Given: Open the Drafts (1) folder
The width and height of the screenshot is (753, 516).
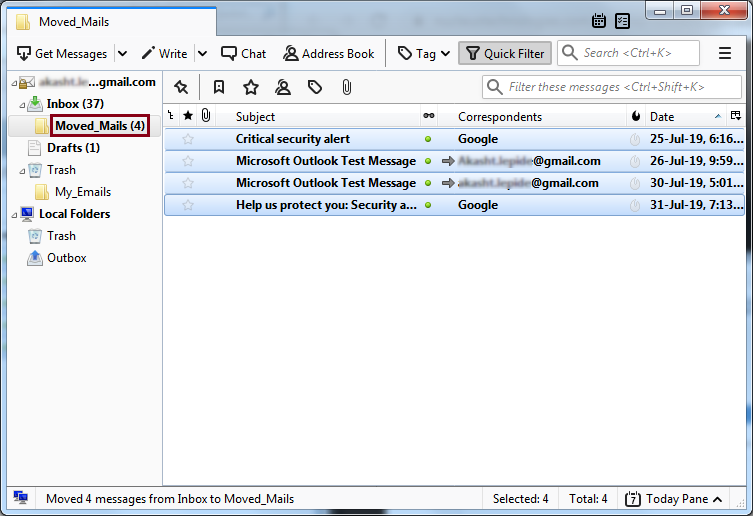Looking at the screenshot, I should pos(73,148).
